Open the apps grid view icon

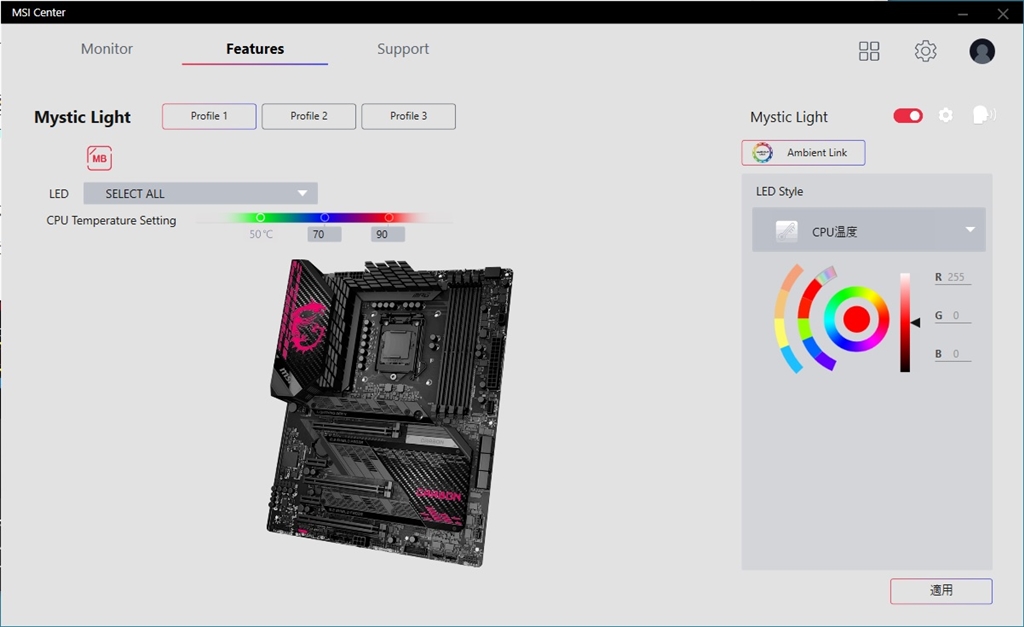(x=869, y=51)
